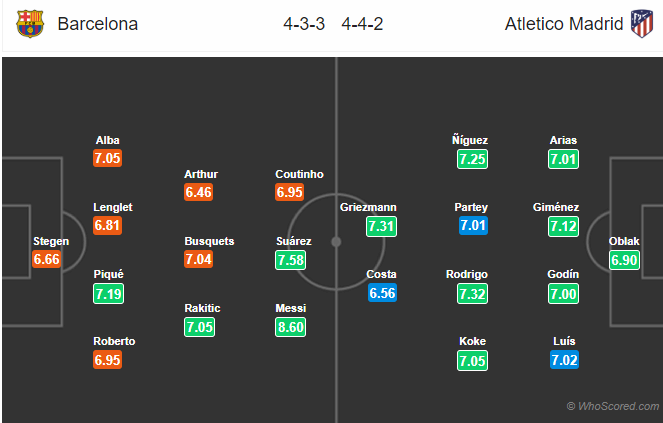Click the Barcelona club crest icon

[x=30, y=24]
